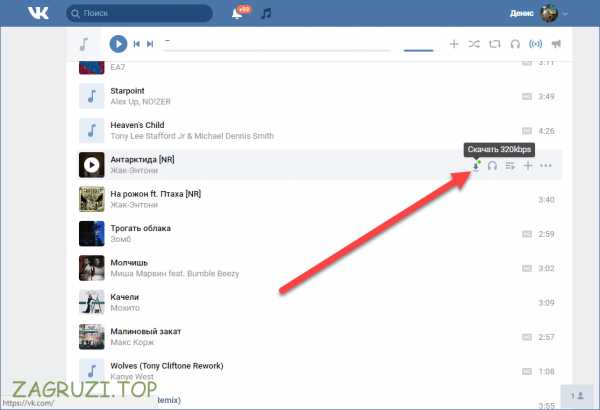This screenshot has height=410, width=600.
Task: Play На рожон ft. Птаха cover
Action: [91, 199]
